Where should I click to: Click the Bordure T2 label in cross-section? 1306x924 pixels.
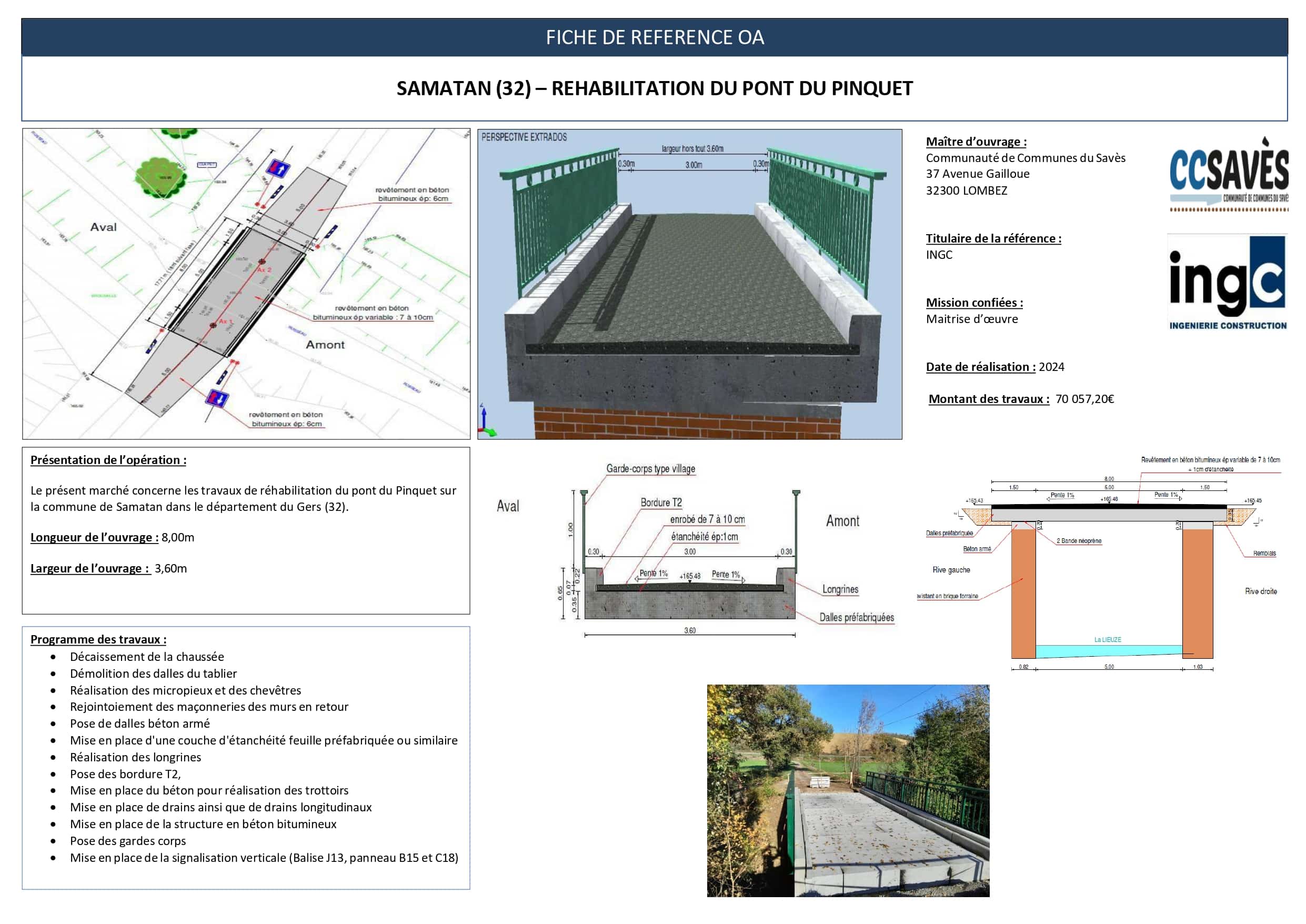coord(661,503)
